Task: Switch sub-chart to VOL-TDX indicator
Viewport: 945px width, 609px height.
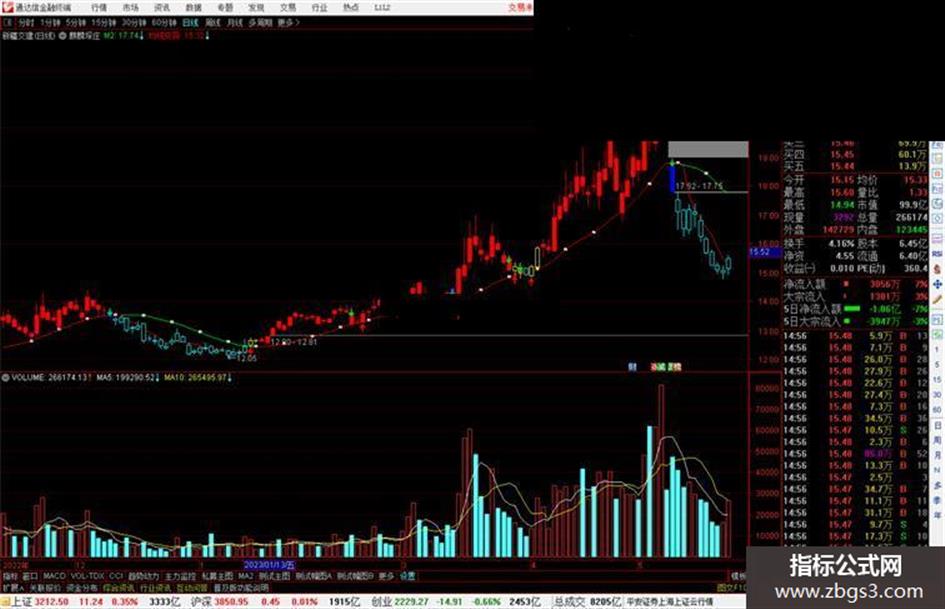Action: click(87, 576)
